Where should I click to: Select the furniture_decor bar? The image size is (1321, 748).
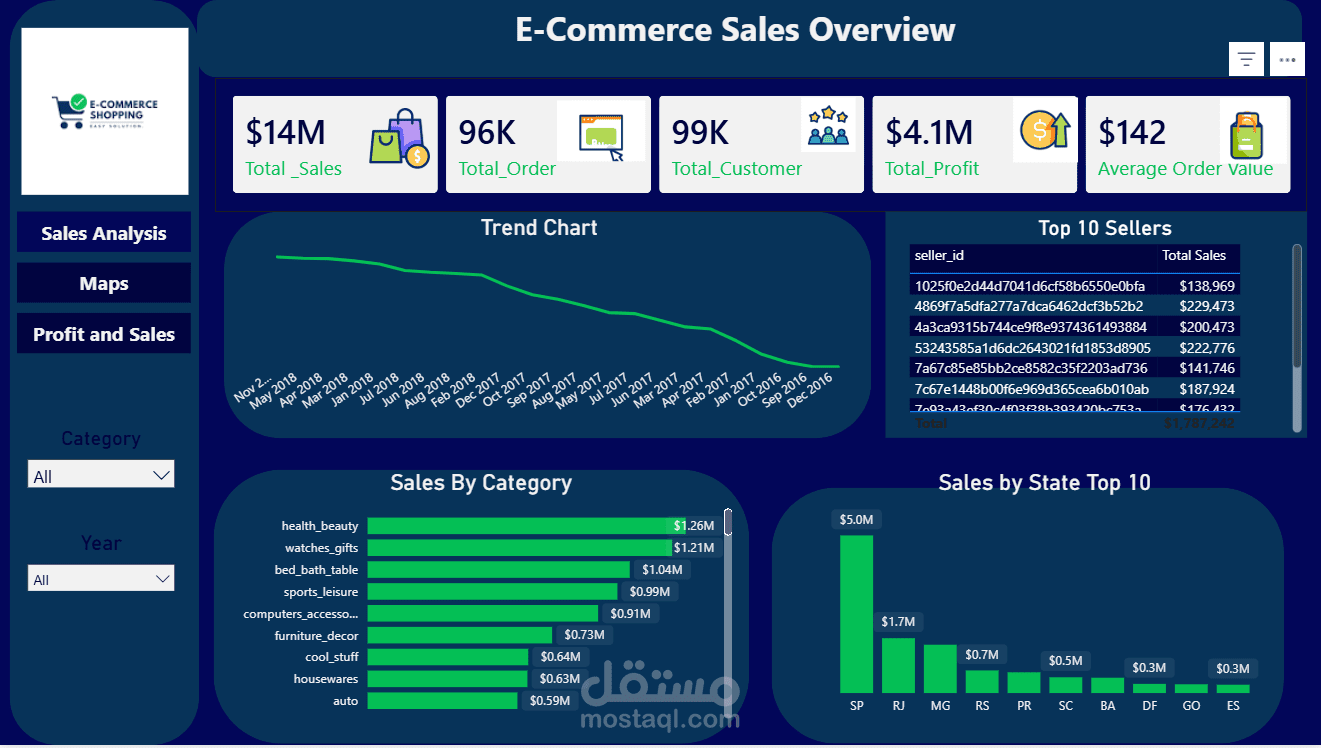[x=459, y=635]
